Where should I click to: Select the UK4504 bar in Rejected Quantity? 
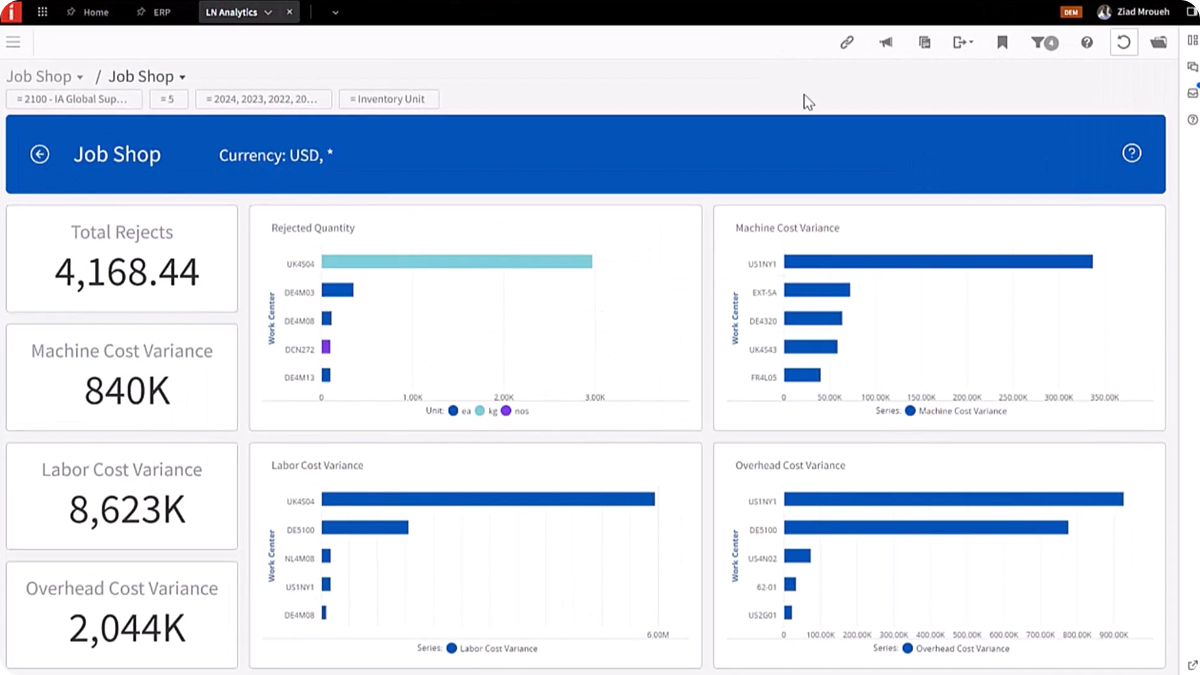point(457,262)
